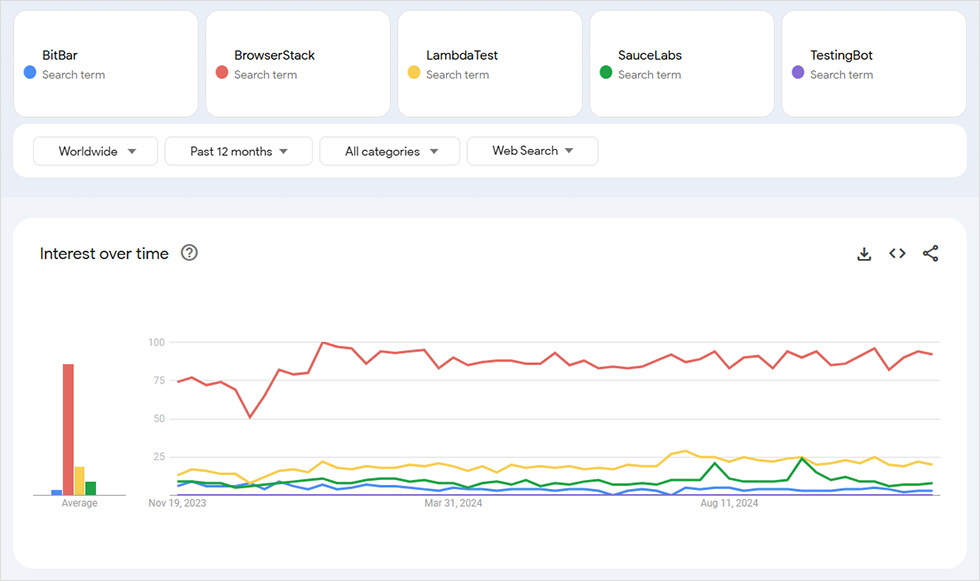This screenshot has height=581, width=980.
Task: Click the green SauceLabs average bar
Action: pyautogui.click(x=91, y=489)
